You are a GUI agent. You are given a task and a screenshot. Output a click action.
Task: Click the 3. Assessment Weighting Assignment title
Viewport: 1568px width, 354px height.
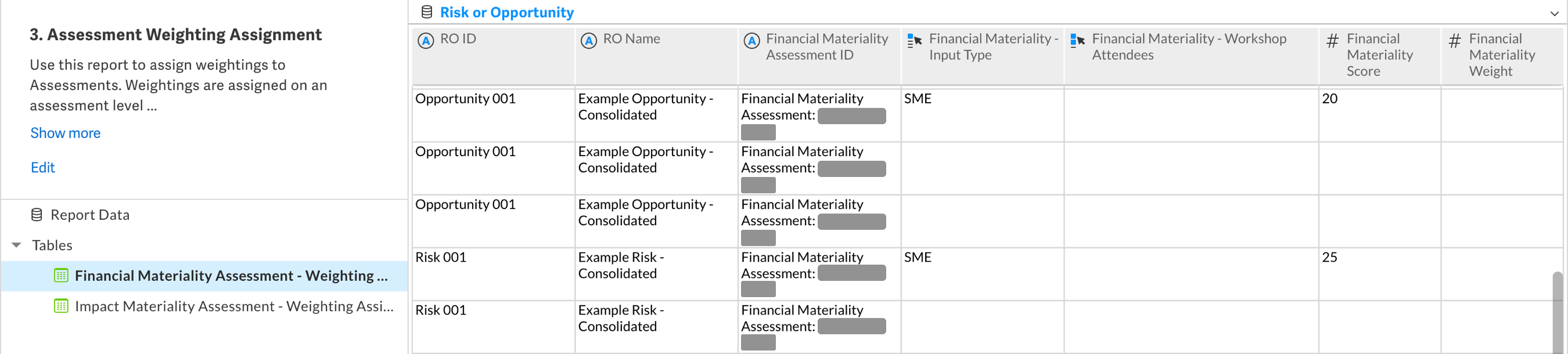(175, 35)
